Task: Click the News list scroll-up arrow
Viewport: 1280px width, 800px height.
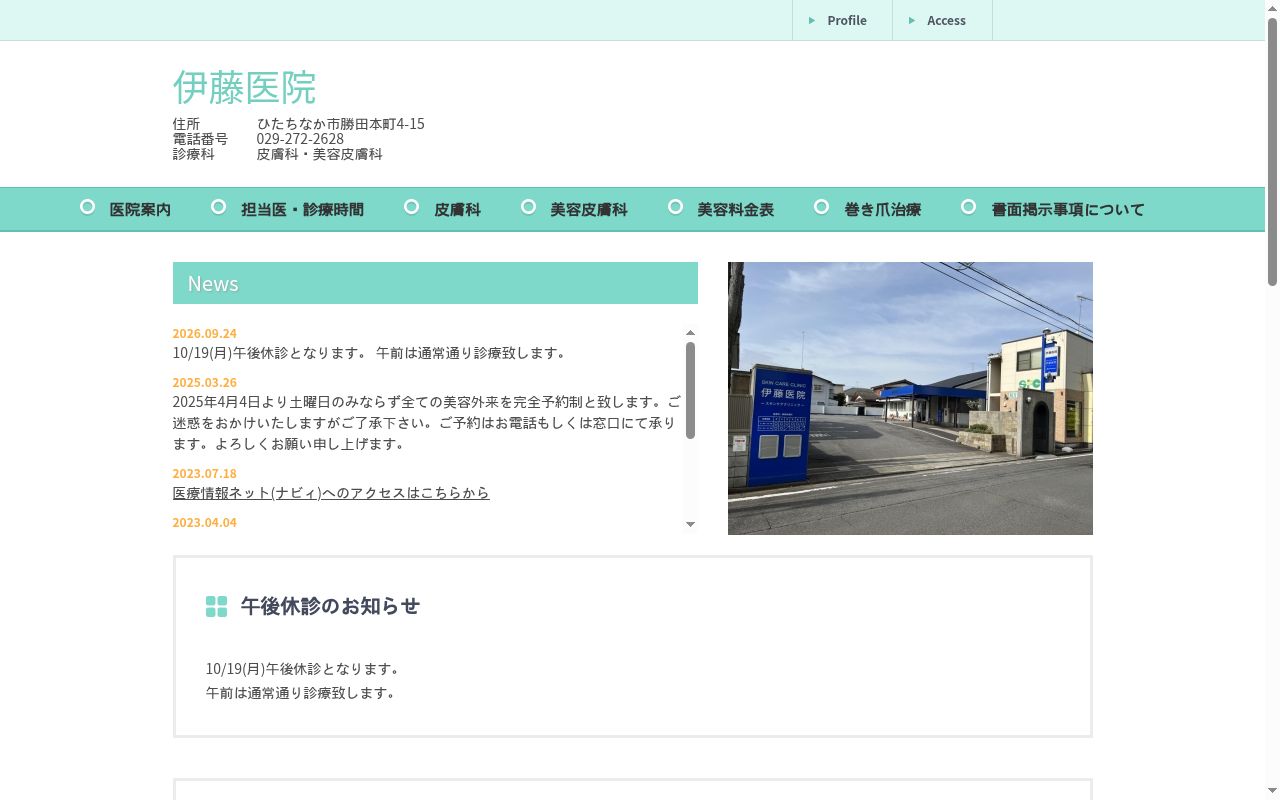Action: pyautogui.click(x=690, y=333)
